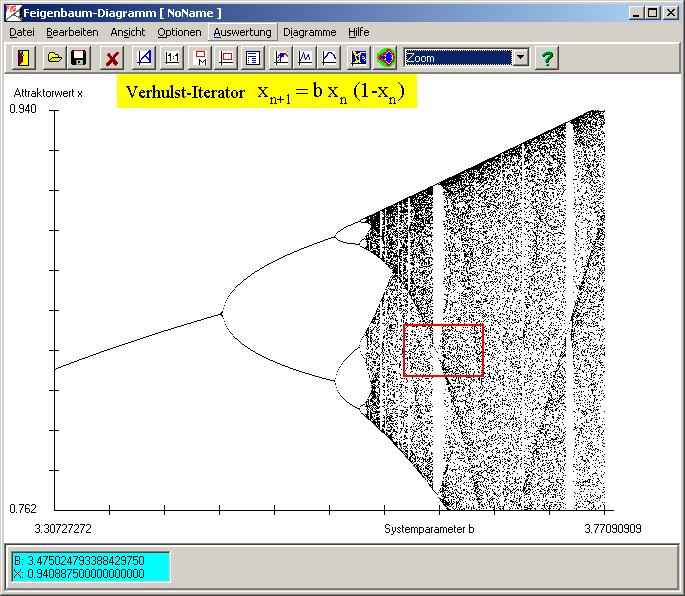This screenshot has height=596, width=685.
Task: Click the parabola curve icon
Action: tap(329, 58)
